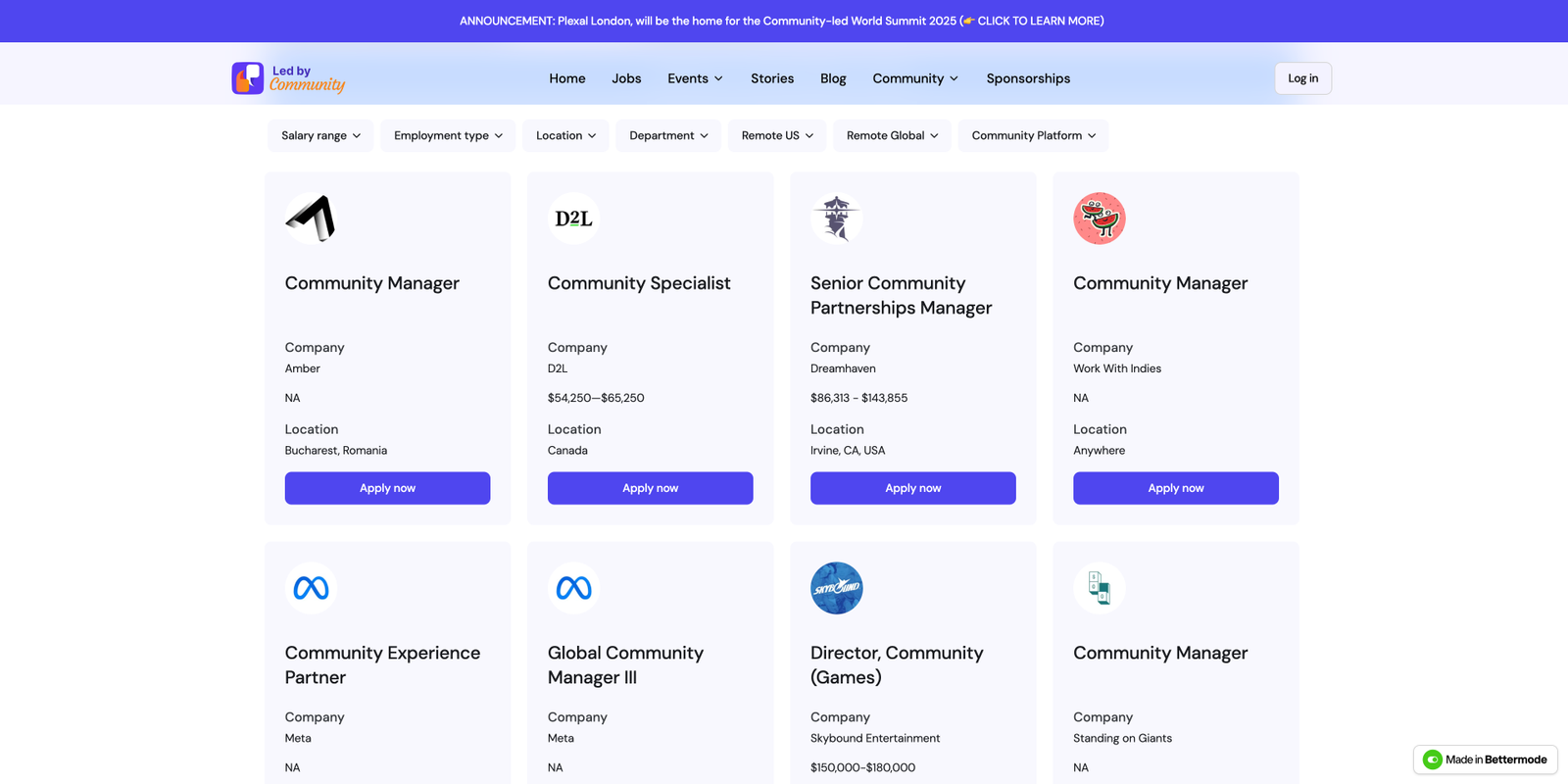
Task: Open the Stories page
Action: coord(772,78)
